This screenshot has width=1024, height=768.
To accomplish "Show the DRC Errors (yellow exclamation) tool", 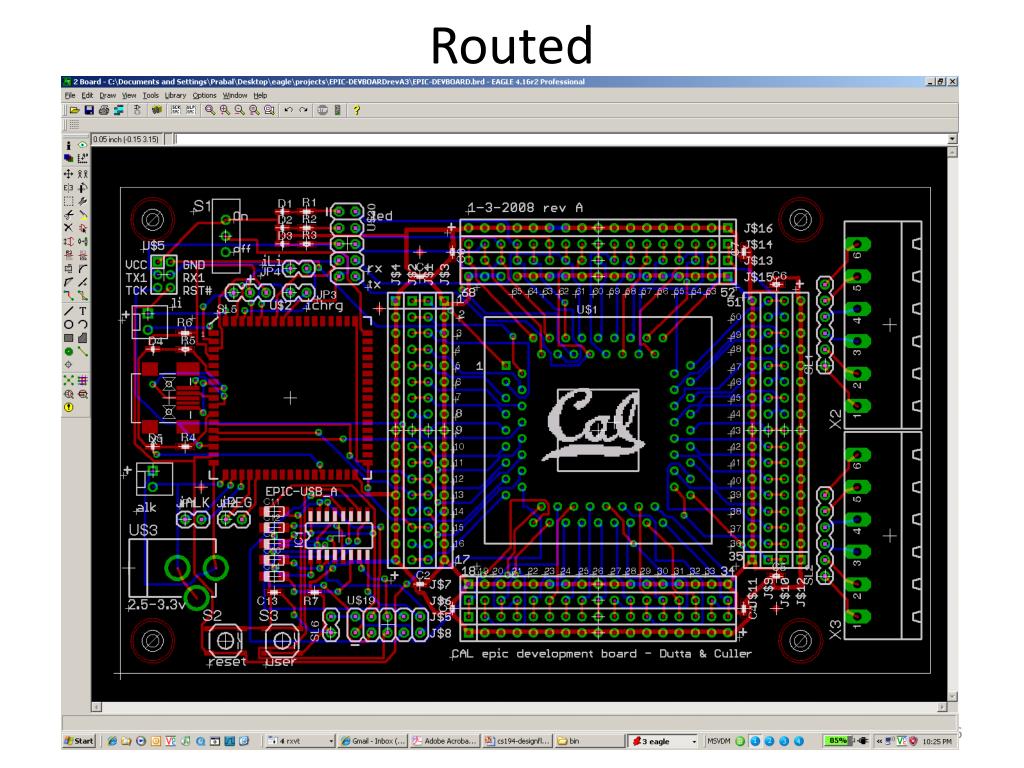I will point(68,408).
